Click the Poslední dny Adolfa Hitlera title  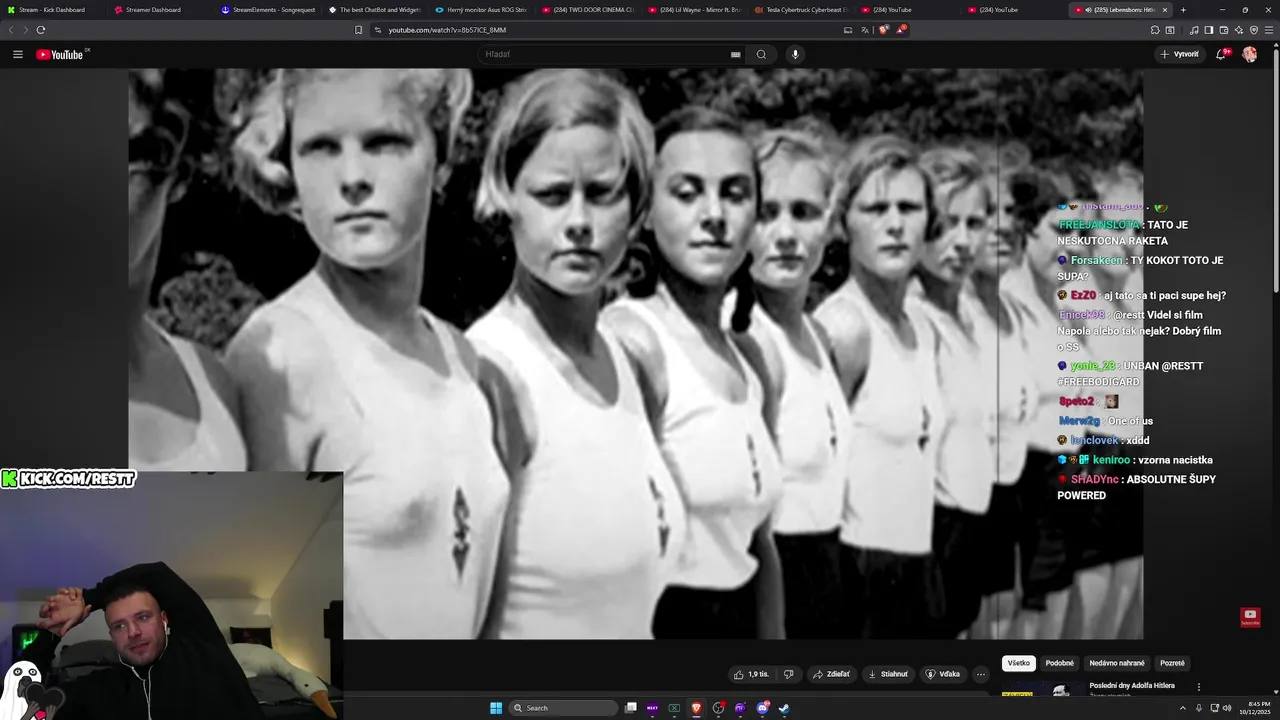coord(1132,686)
